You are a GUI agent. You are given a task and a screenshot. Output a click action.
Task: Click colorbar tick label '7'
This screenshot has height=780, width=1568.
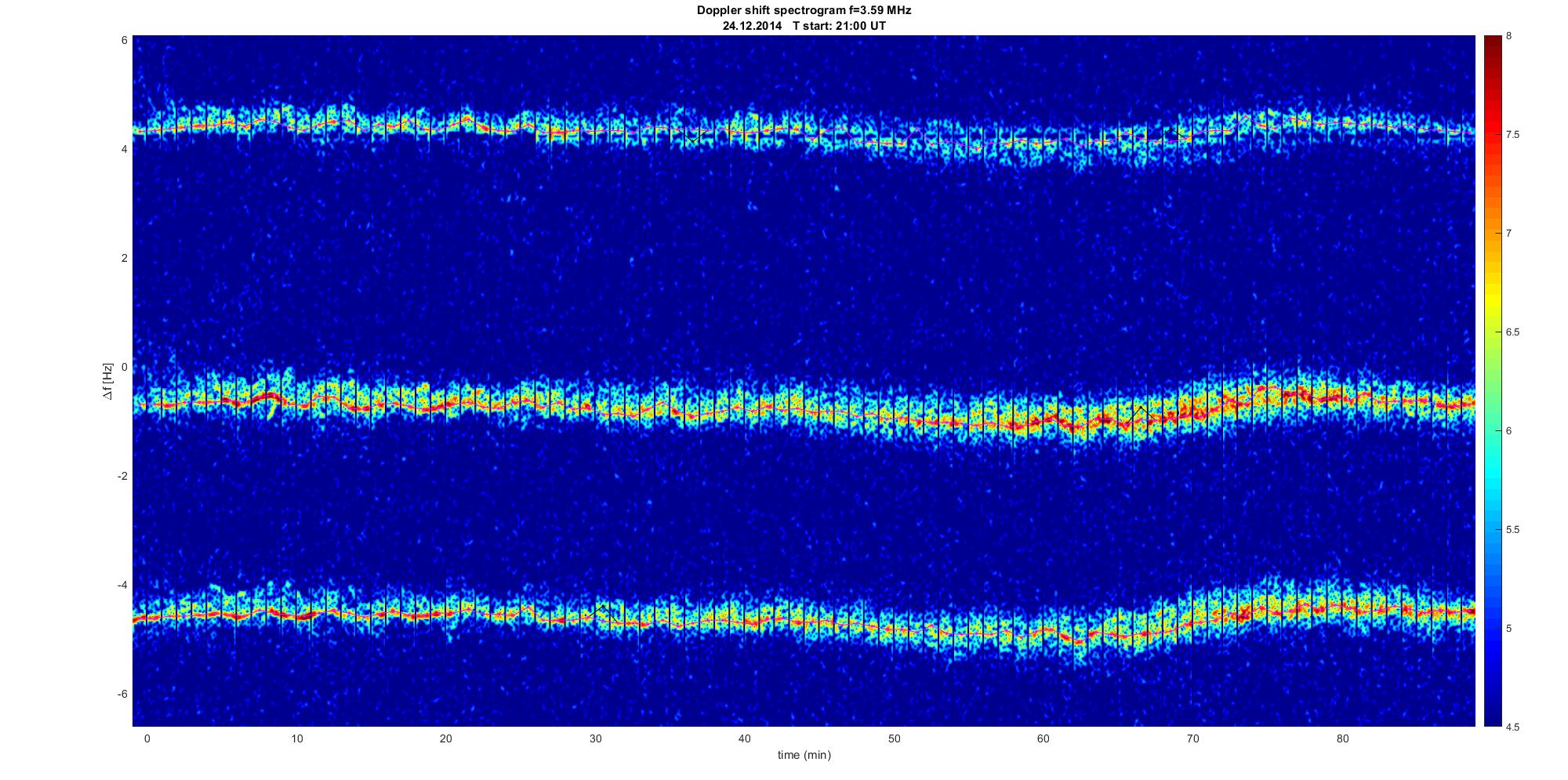point(1509,234)
